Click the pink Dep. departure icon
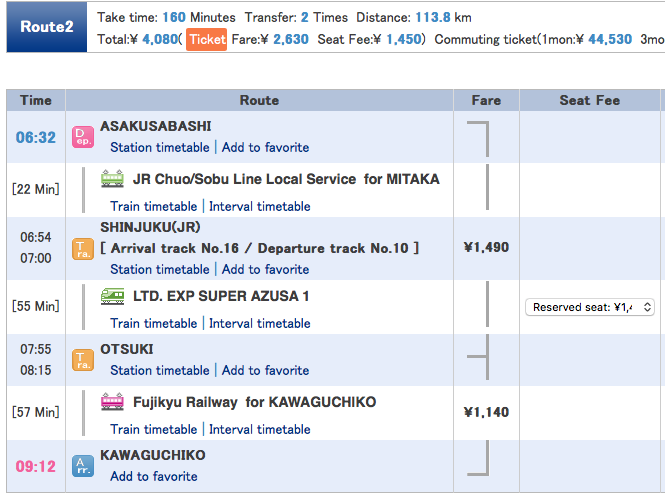This screenshot has width=665, height=497. (x=83, y=137)
